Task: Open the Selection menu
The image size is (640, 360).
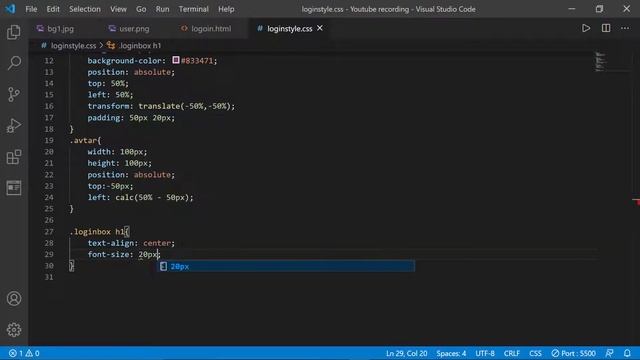Action: pos(84,9)
